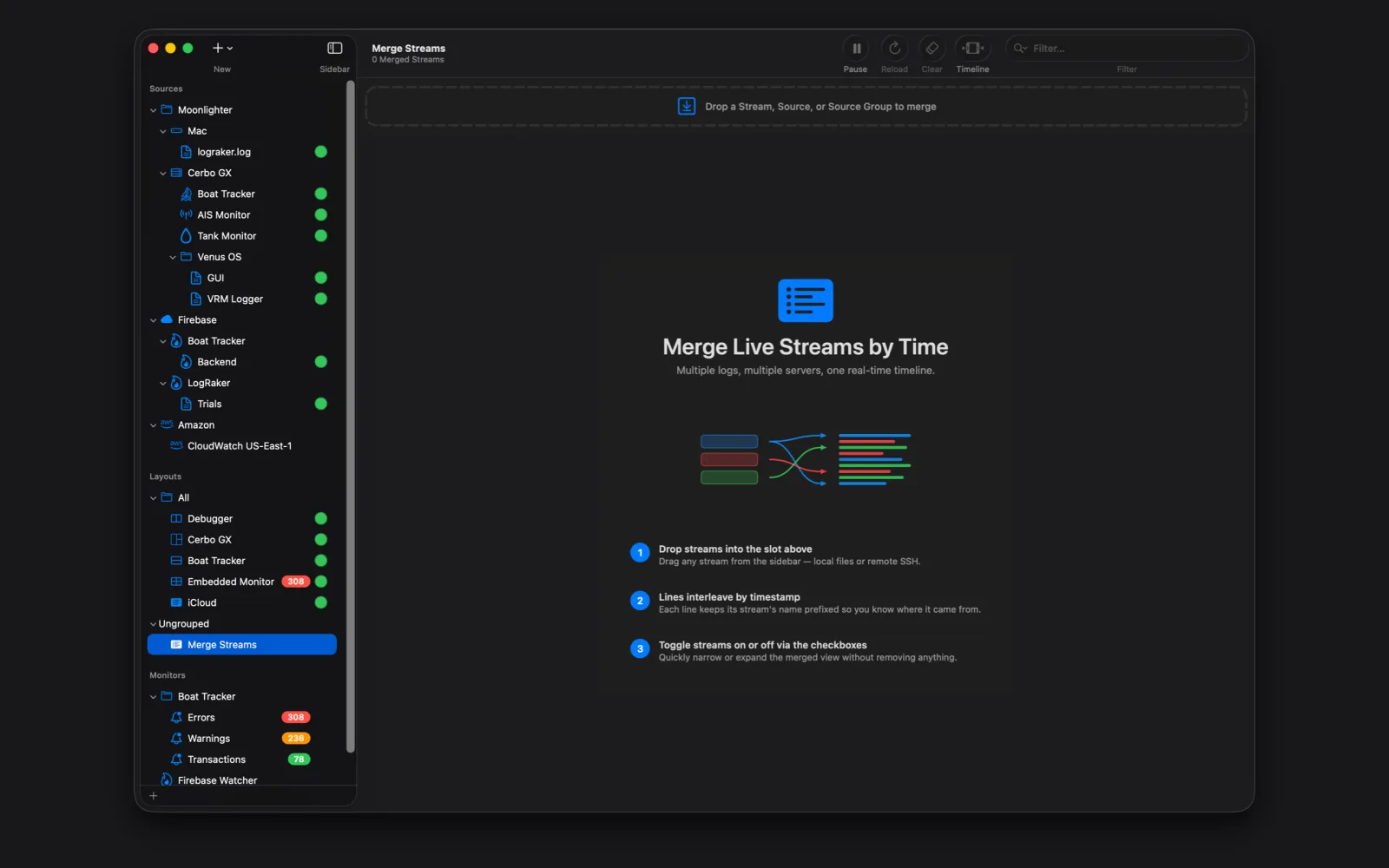1389x868 pixels.
Task: Collapse the LogRaker Firebase group
Action: tap(163, 384)
